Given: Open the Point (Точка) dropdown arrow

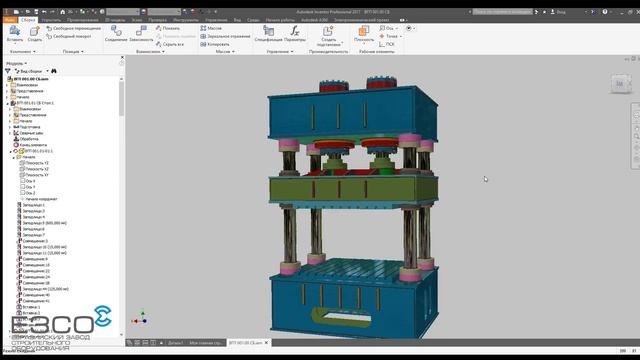Looking at the screenshot, I should point(400,36).
